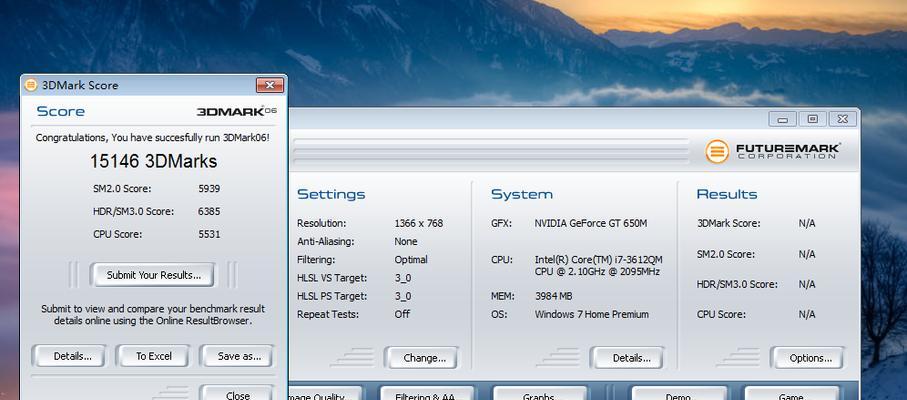Click the Filtering value Optimal
Viewport: 907px width, 400px height.
click(411, 260)
